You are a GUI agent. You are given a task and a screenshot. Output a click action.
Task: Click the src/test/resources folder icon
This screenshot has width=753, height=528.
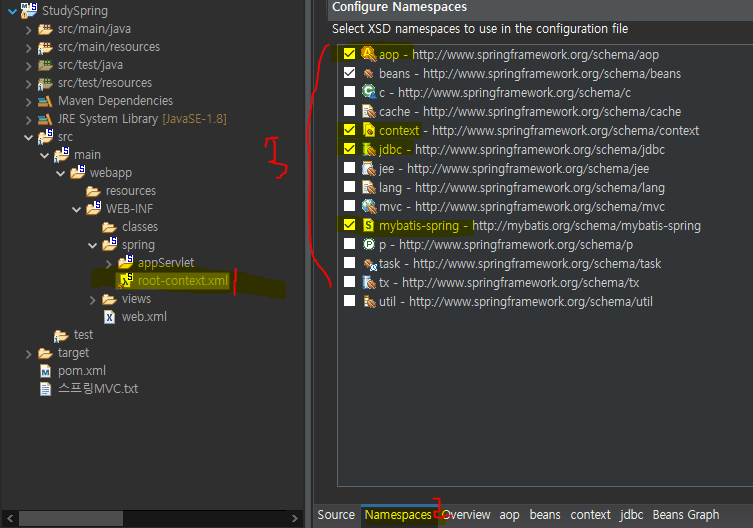pos(45,83)
